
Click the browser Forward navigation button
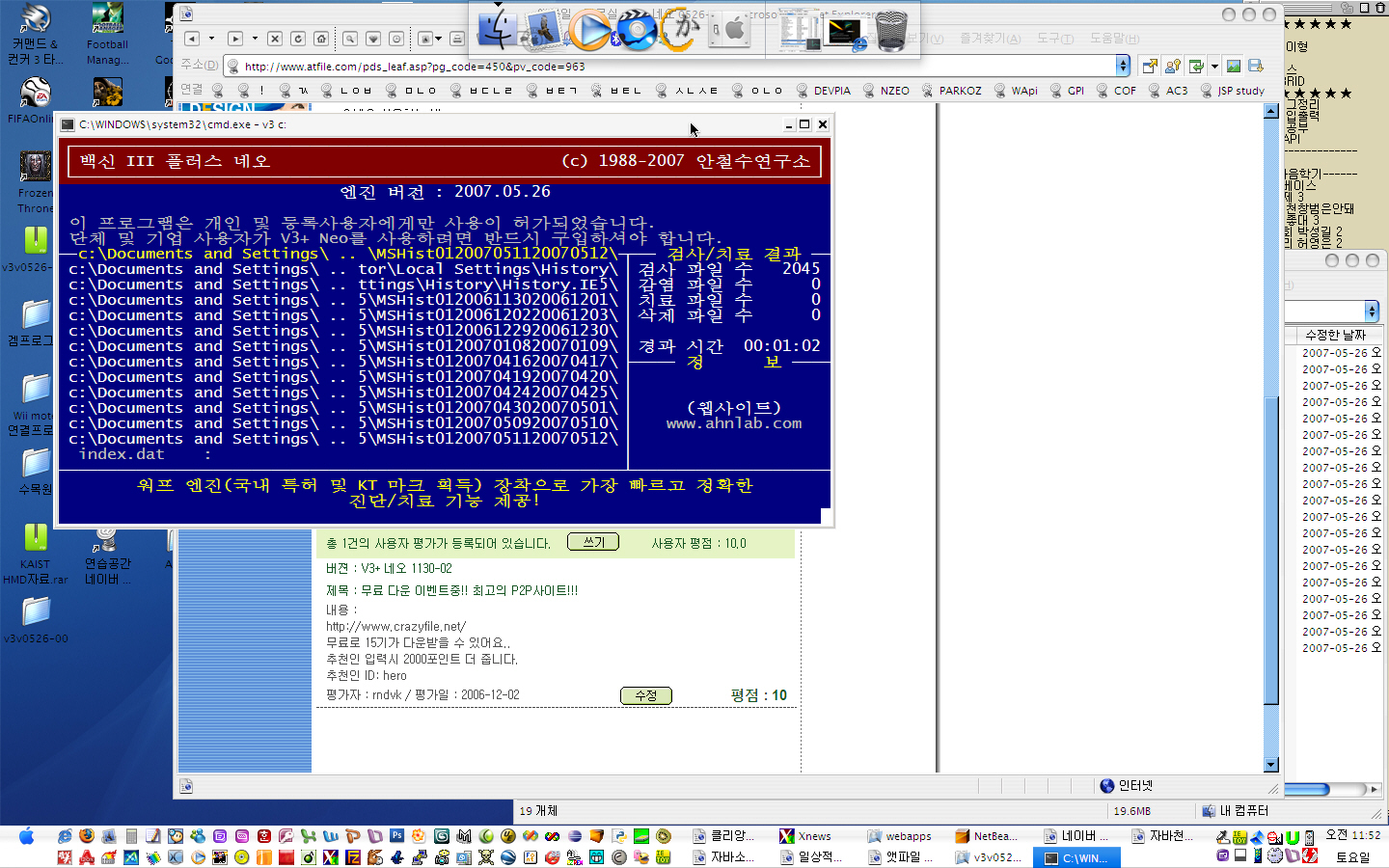(235, 39)
